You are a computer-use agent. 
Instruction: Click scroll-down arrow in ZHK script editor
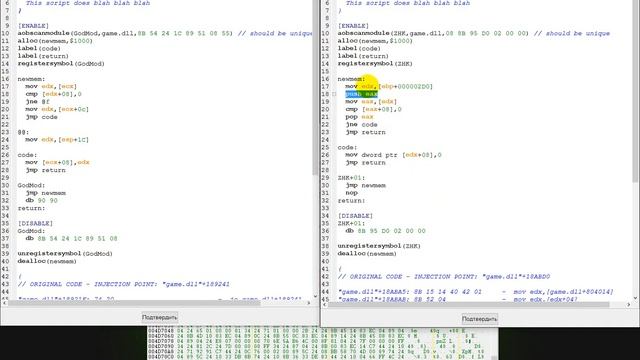636,298
